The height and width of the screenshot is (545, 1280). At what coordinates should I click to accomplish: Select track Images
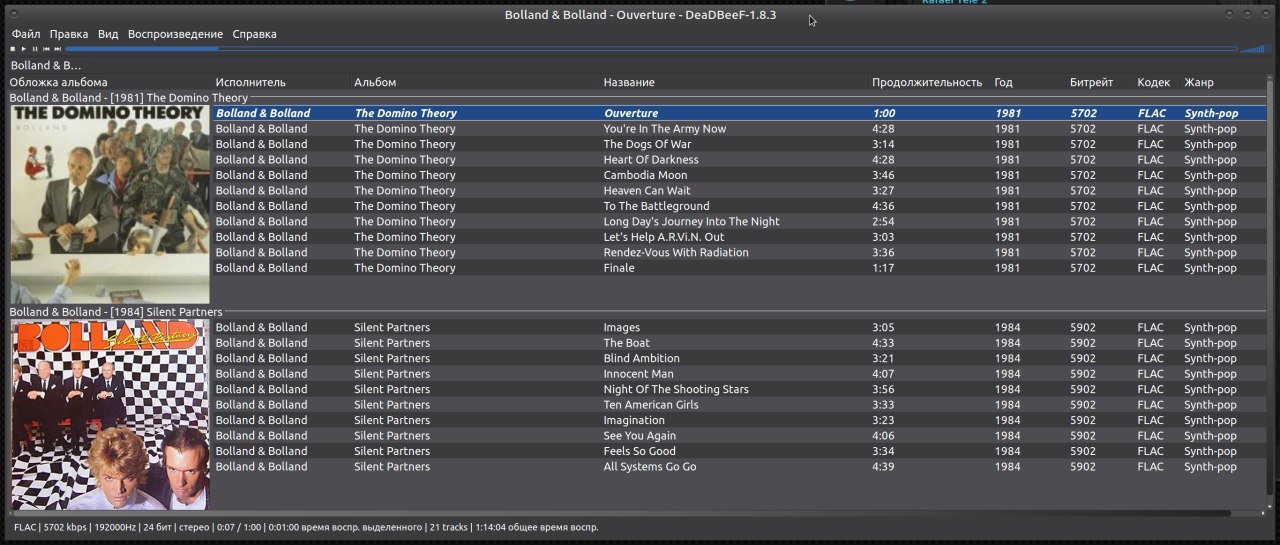740,327
